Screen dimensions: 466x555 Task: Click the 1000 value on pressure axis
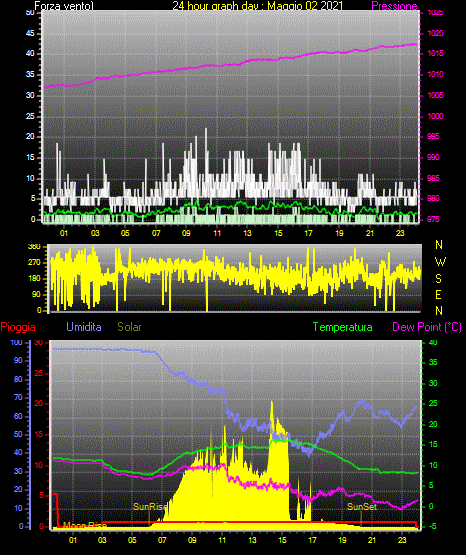435,116
